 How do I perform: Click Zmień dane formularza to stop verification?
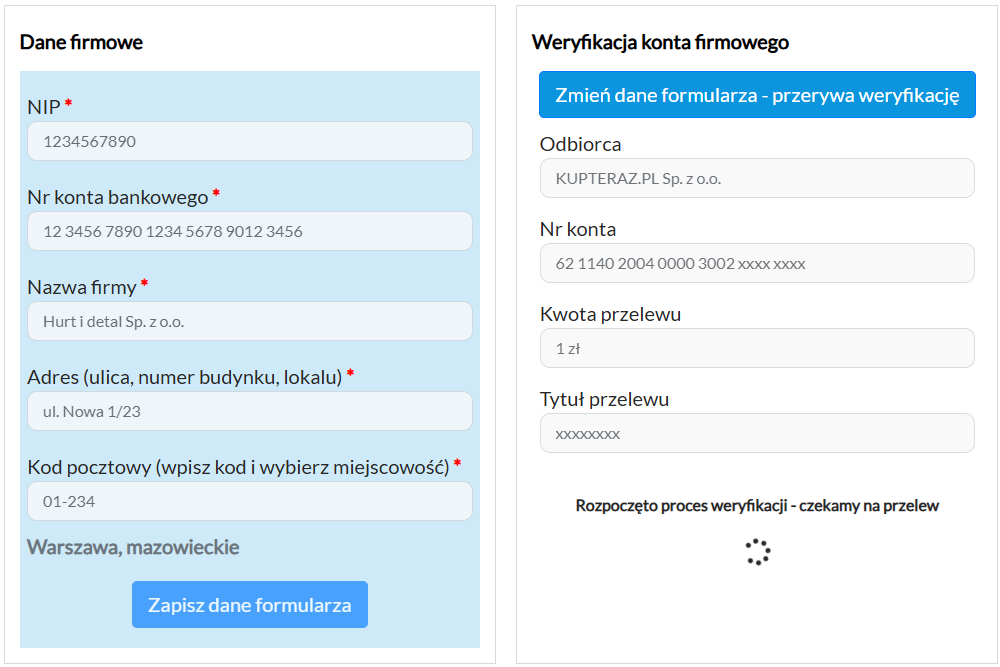(x=757, y=94)
